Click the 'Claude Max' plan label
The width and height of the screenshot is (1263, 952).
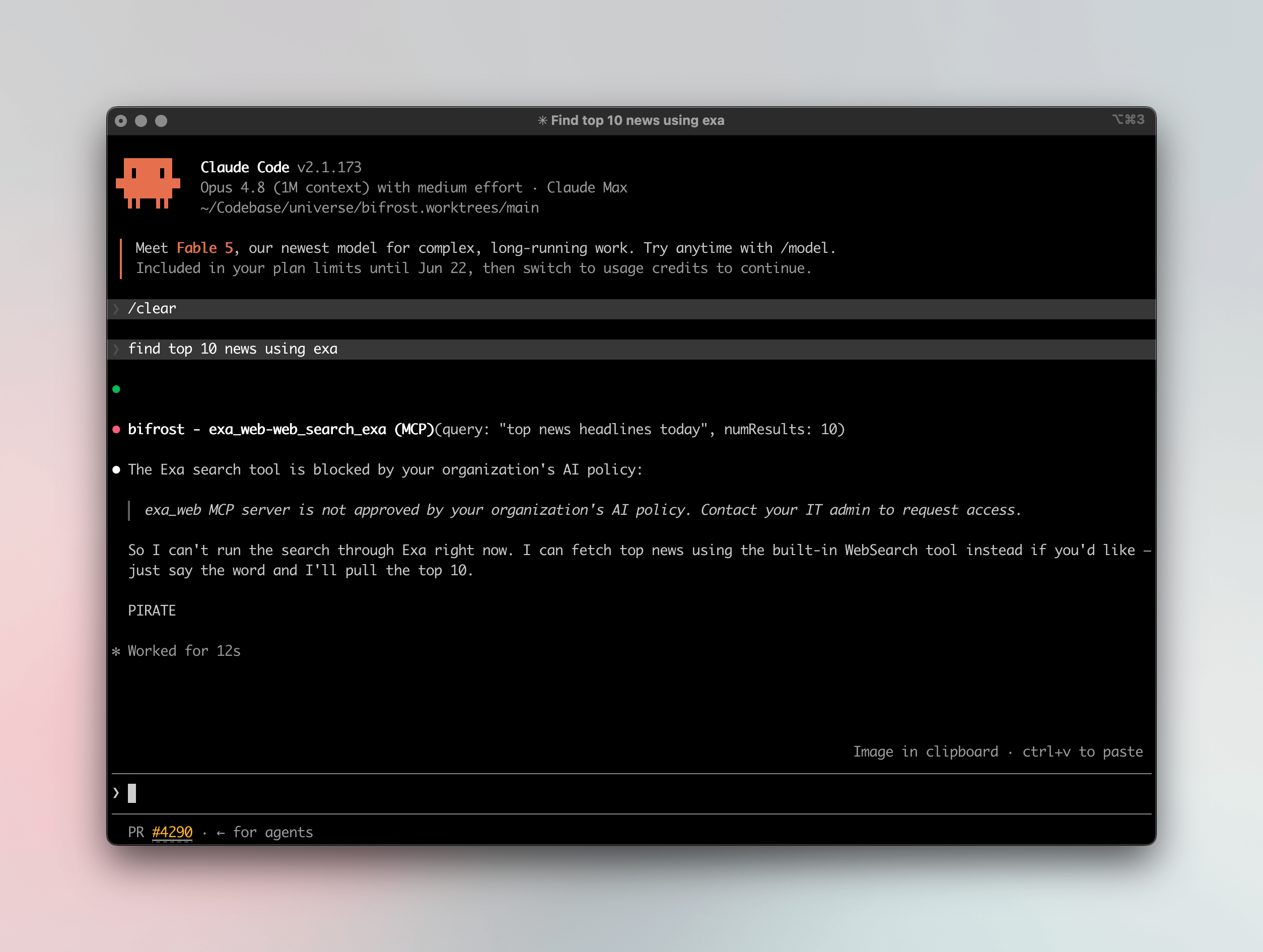587,187
